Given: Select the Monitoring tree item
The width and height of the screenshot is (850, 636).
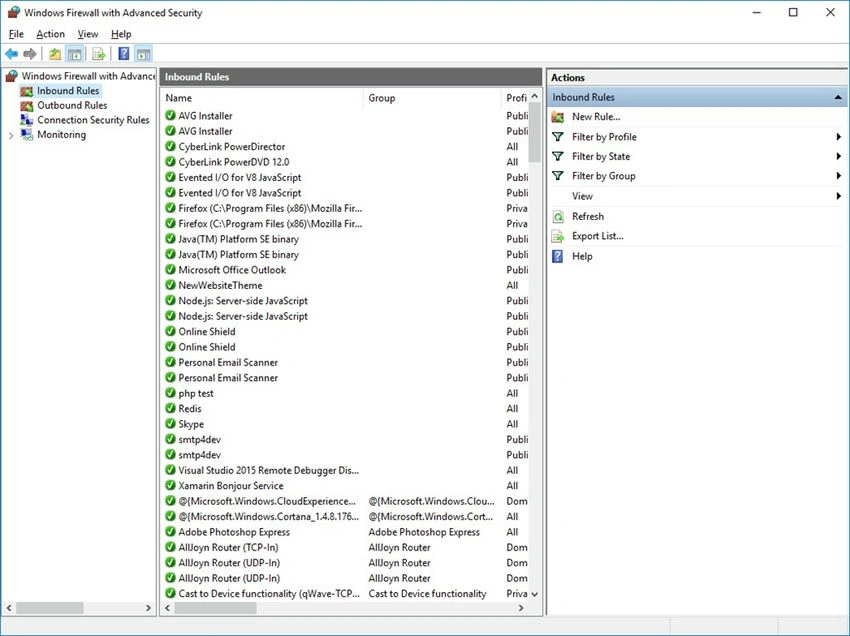Looking at the screenshot, I should [61, 134].
